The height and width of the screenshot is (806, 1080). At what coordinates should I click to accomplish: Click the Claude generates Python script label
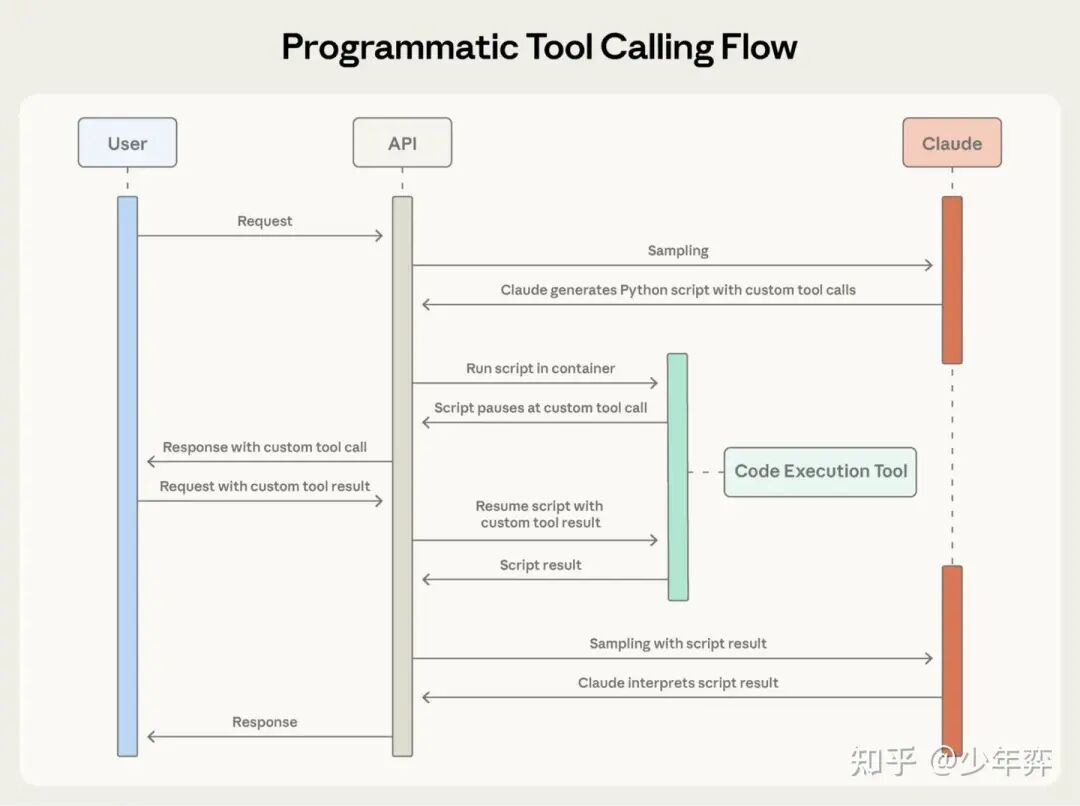point(677,290)
